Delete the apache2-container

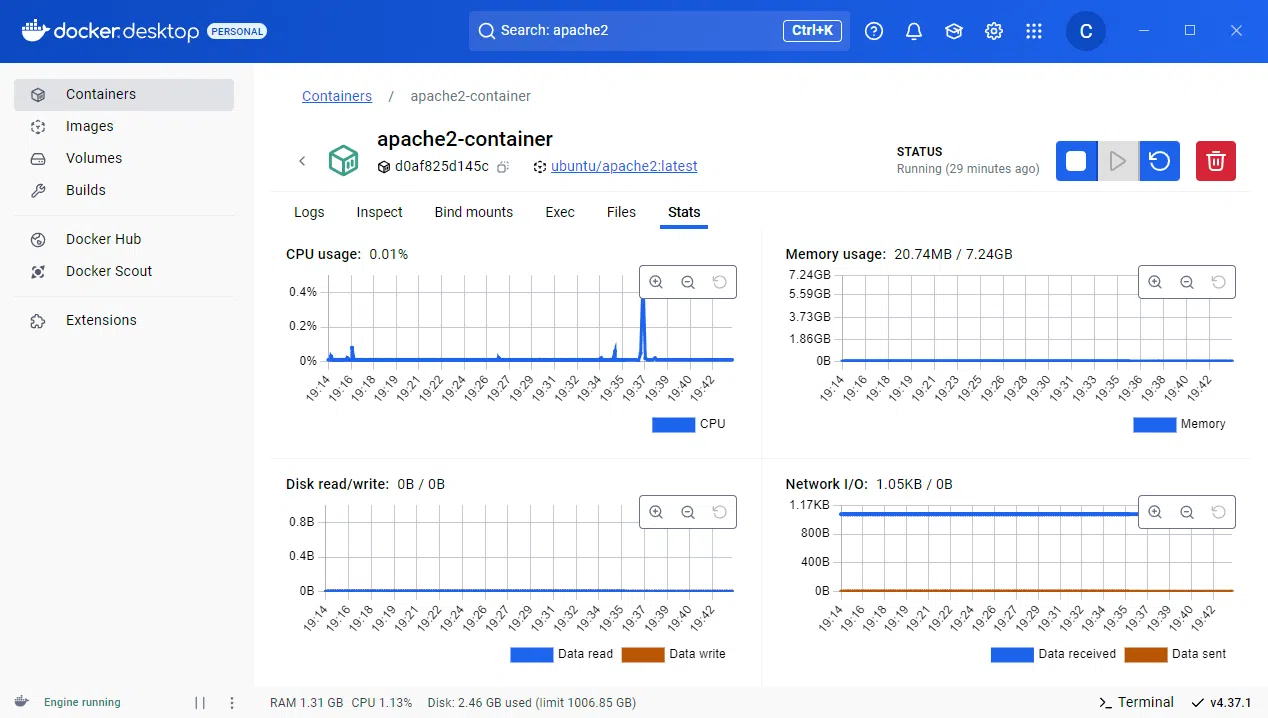pyautogui.click(x=1215, y=160)
